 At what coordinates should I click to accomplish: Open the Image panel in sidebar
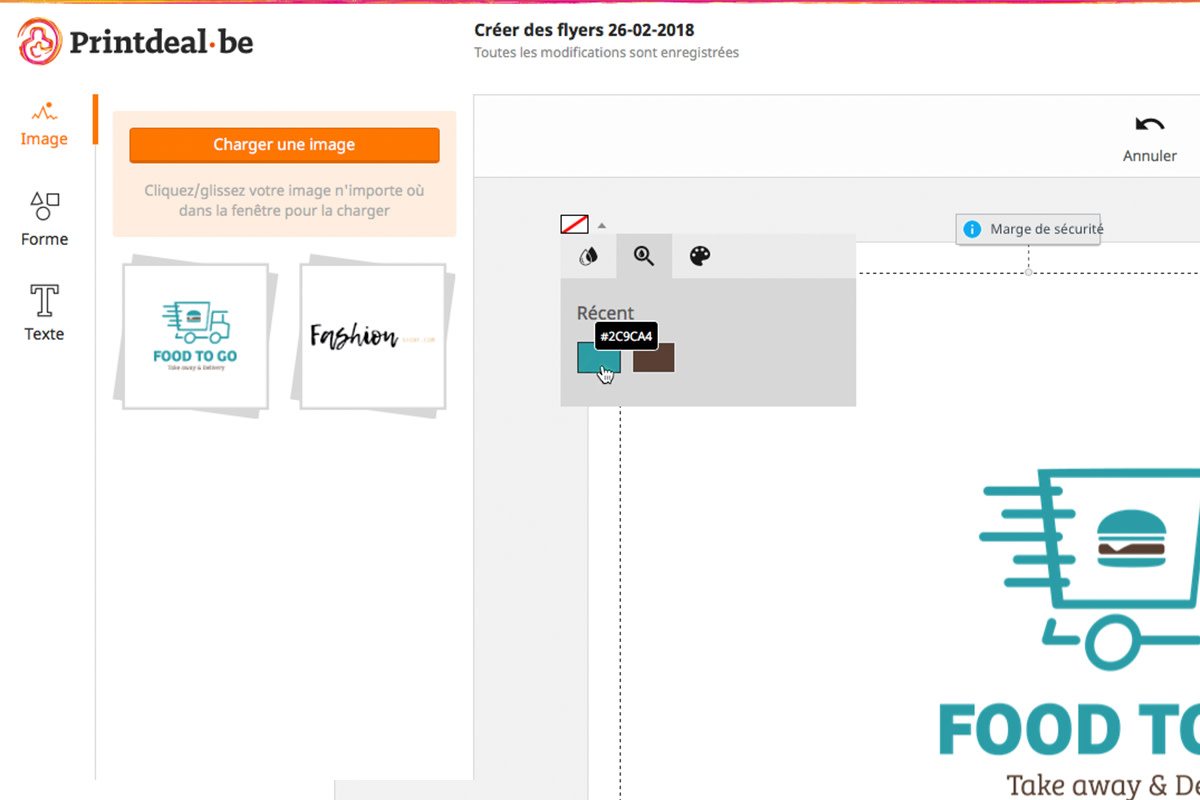[44, 124]
